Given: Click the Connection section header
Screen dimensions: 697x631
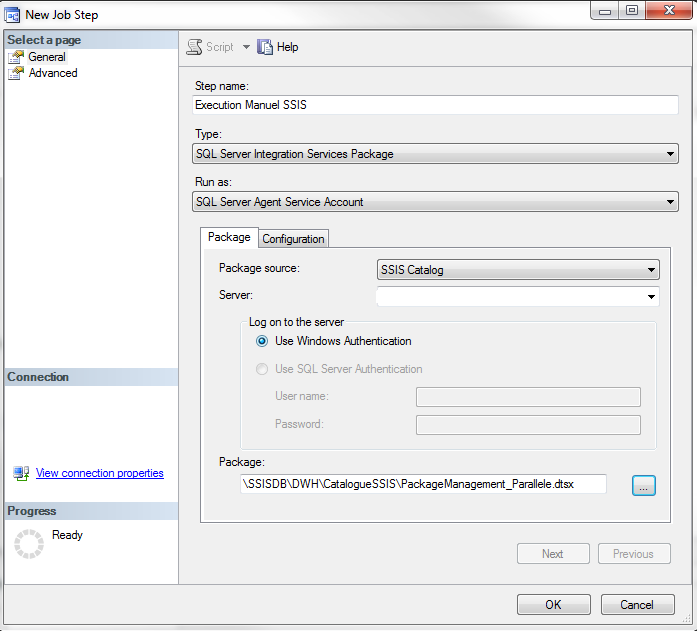Looking at the screenshot, I should pos(91,377).
